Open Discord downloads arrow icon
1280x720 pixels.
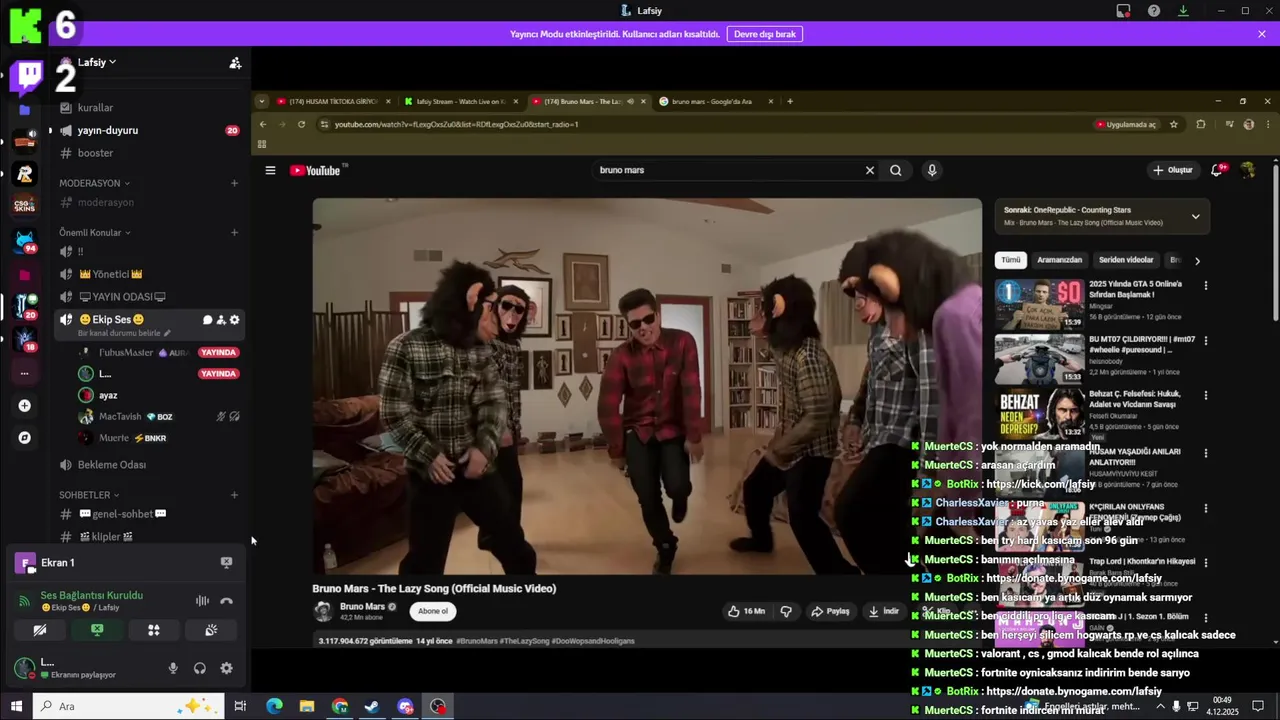point(1183,11)
